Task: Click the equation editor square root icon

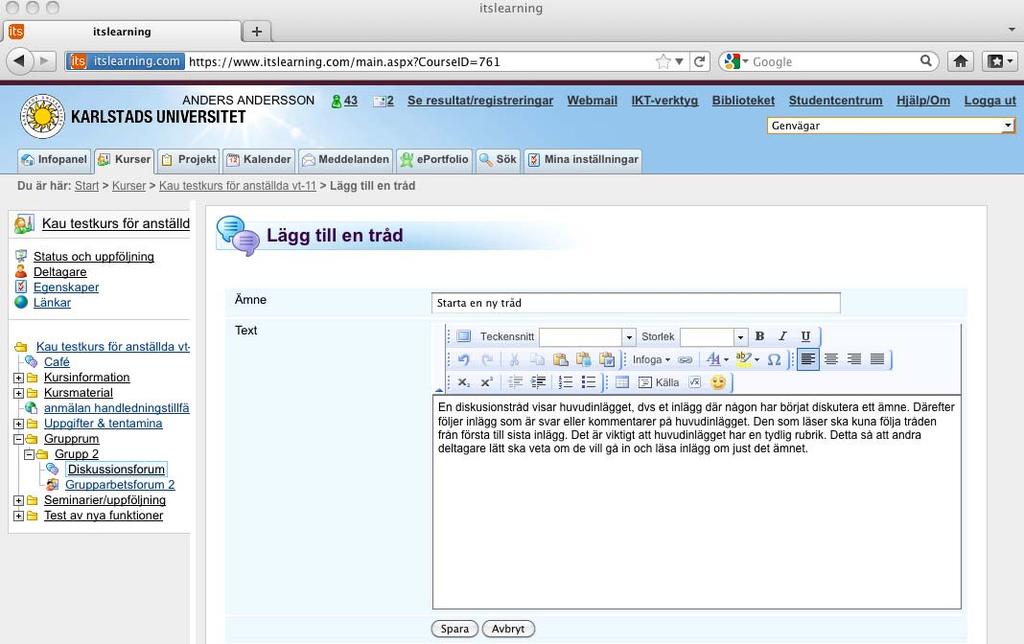Action: click(695, 382)
